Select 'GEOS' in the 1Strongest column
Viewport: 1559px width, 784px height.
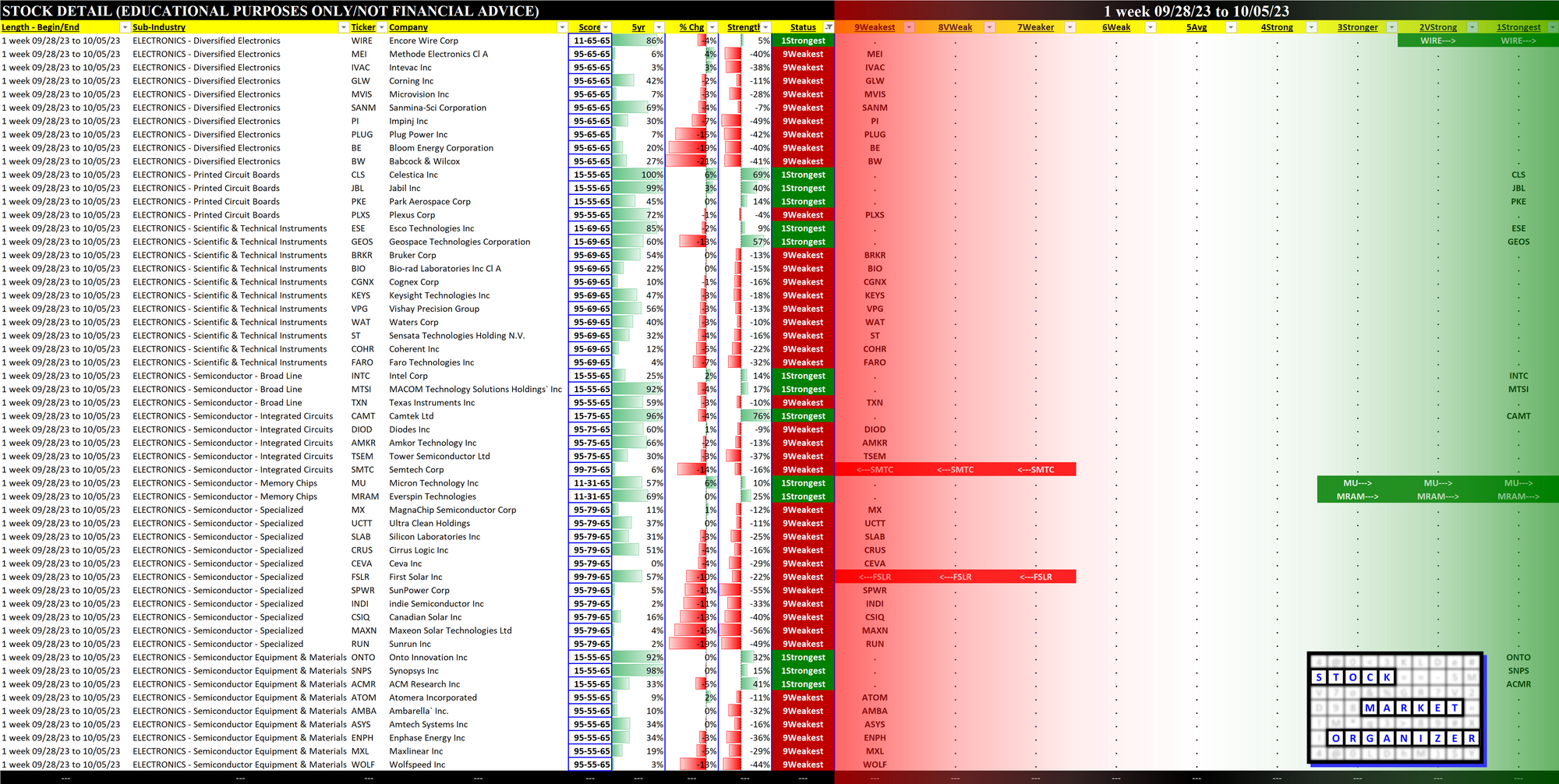1518,242
